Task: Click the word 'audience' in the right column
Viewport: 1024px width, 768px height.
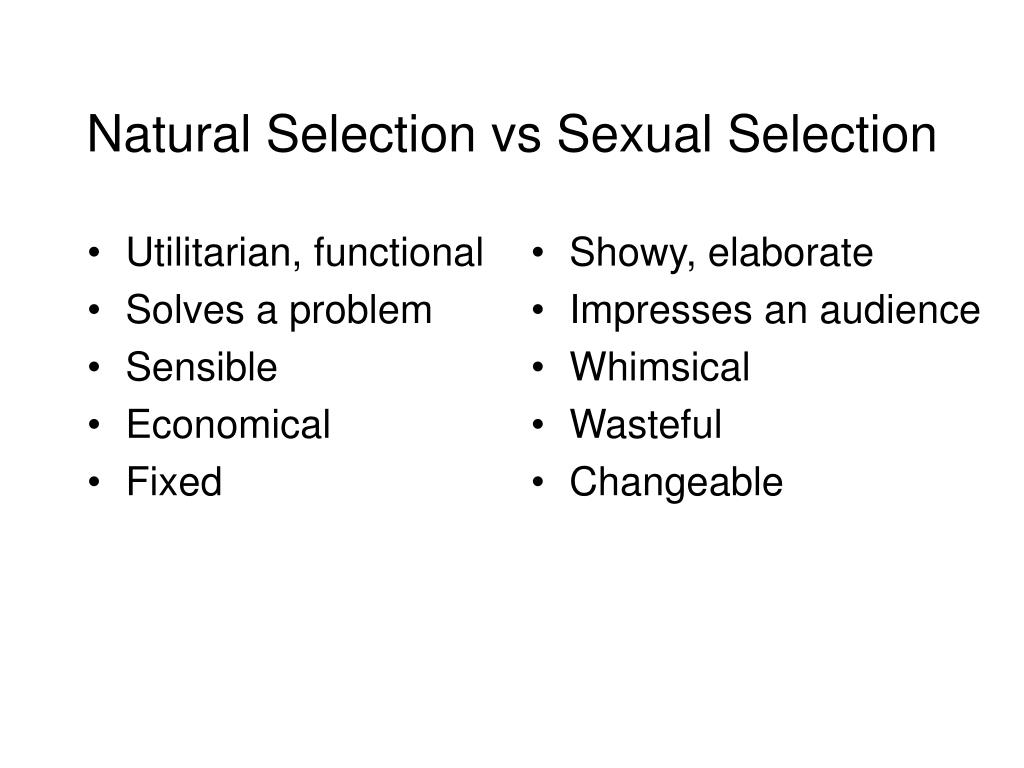Action: [x=900, y=310]
